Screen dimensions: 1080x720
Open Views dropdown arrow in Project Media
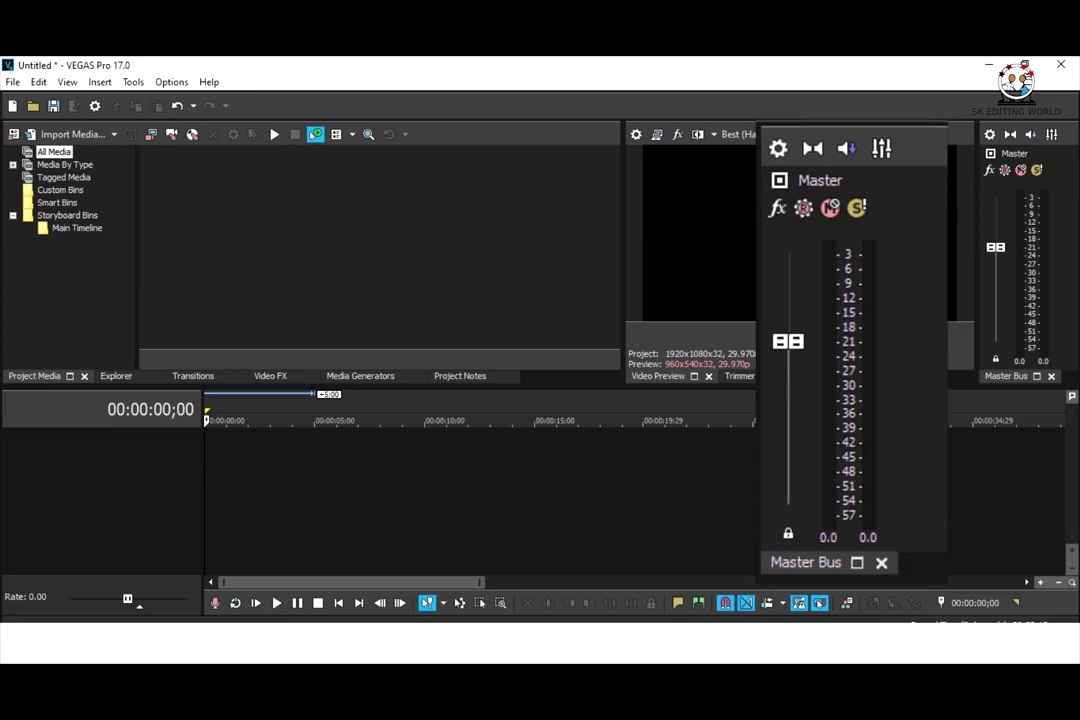point(352,134)
